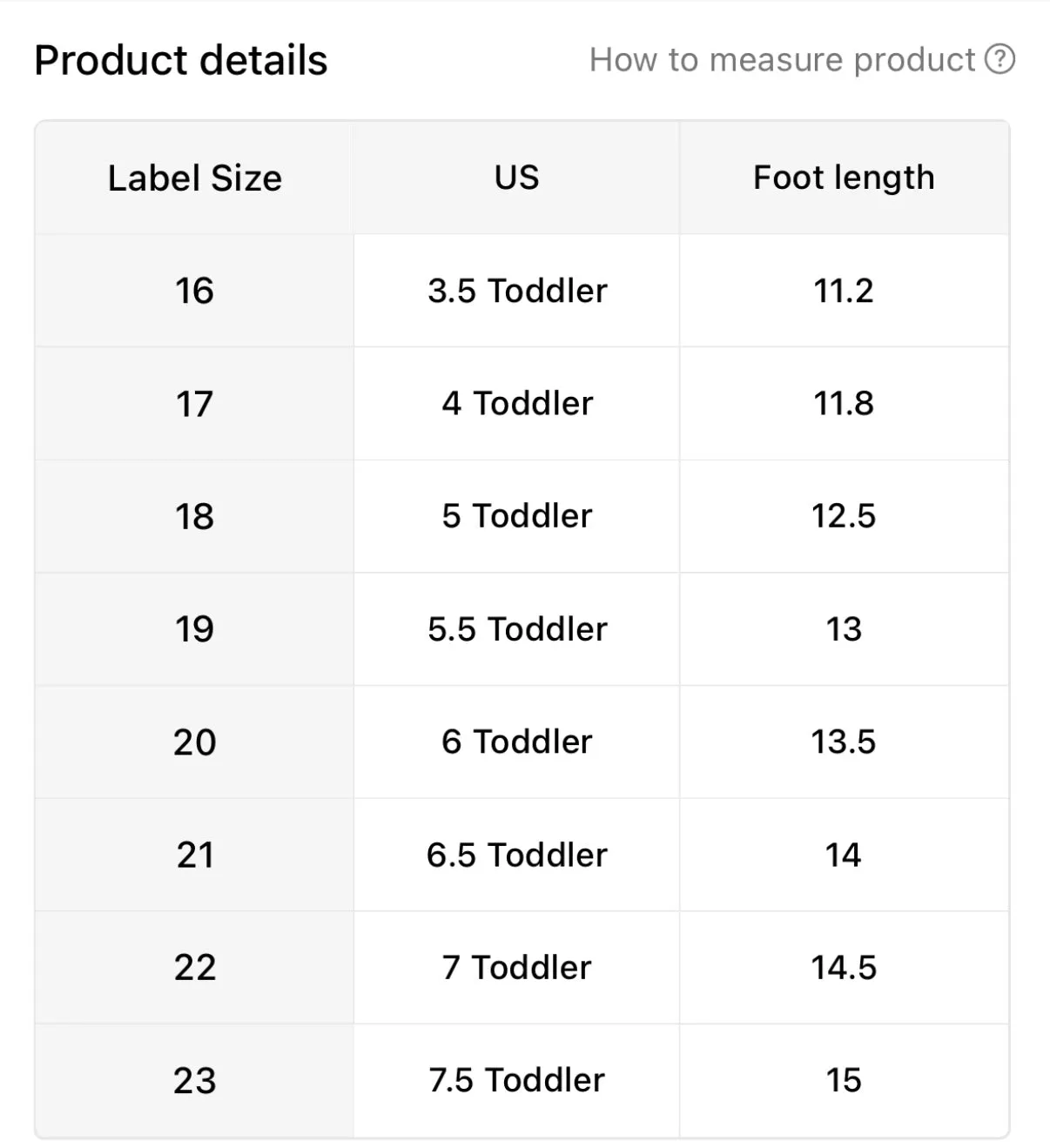Select the 5 Toddler US size
1050x1148 pixels.
pyautogui.click(x=516, y=516)
